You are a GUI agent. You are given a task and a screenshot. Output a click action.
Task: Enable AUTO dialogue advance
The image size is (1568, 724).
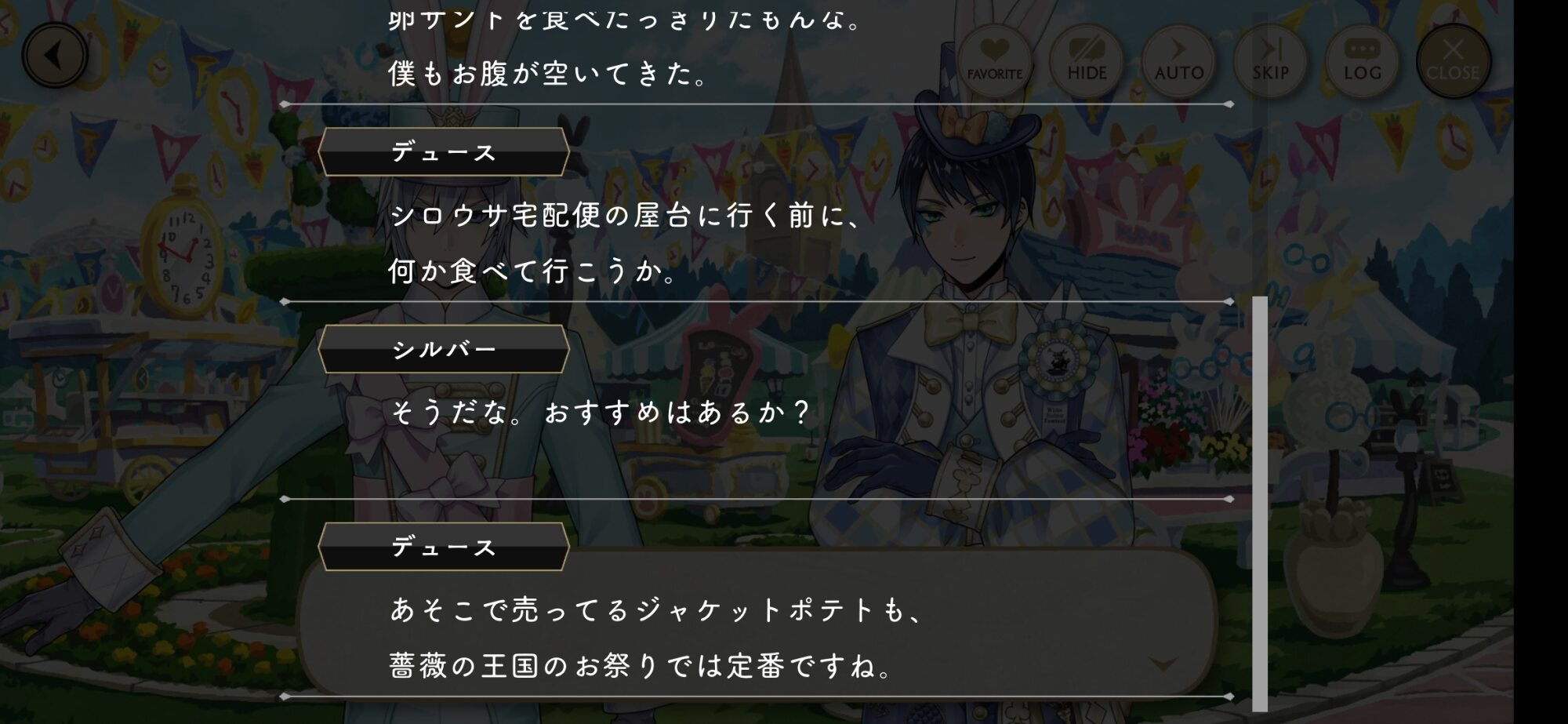click(x=1178, y=60)
